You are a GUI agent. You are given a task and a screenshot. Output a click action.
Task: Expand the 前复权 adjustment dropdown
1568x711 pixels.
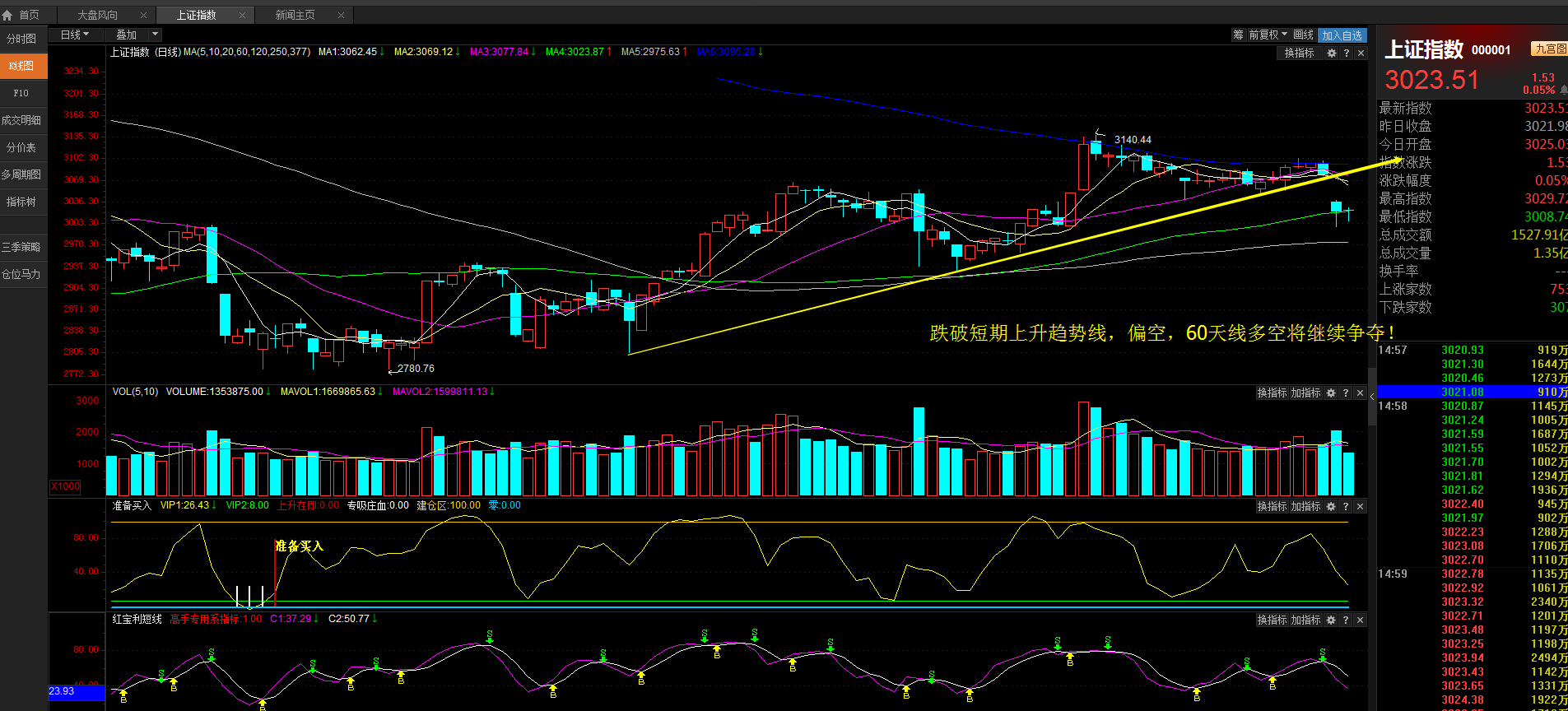pyautogui.click(x=1268, y=35)
